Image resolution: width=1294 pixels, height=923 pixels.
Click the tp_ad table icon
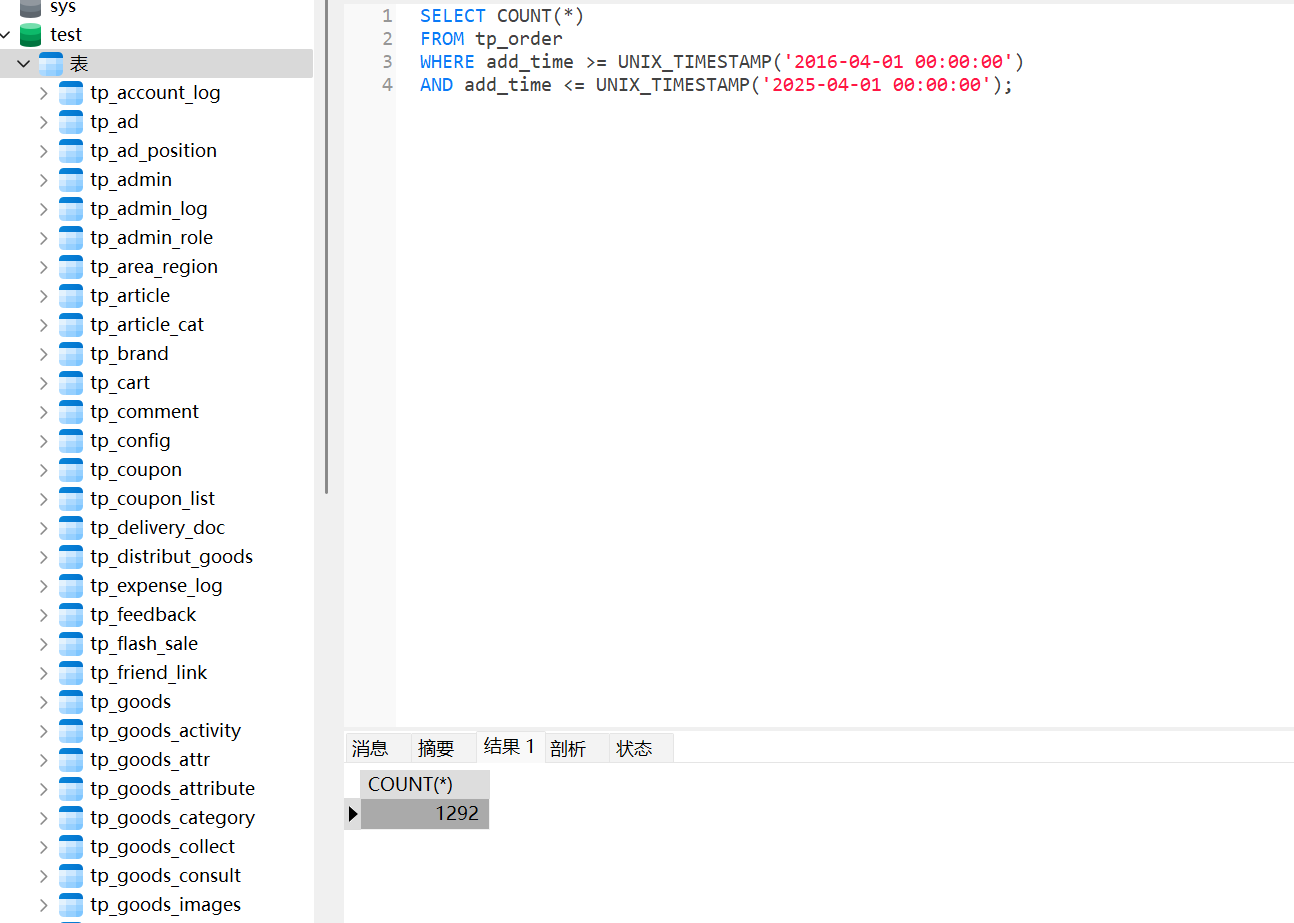71,122
